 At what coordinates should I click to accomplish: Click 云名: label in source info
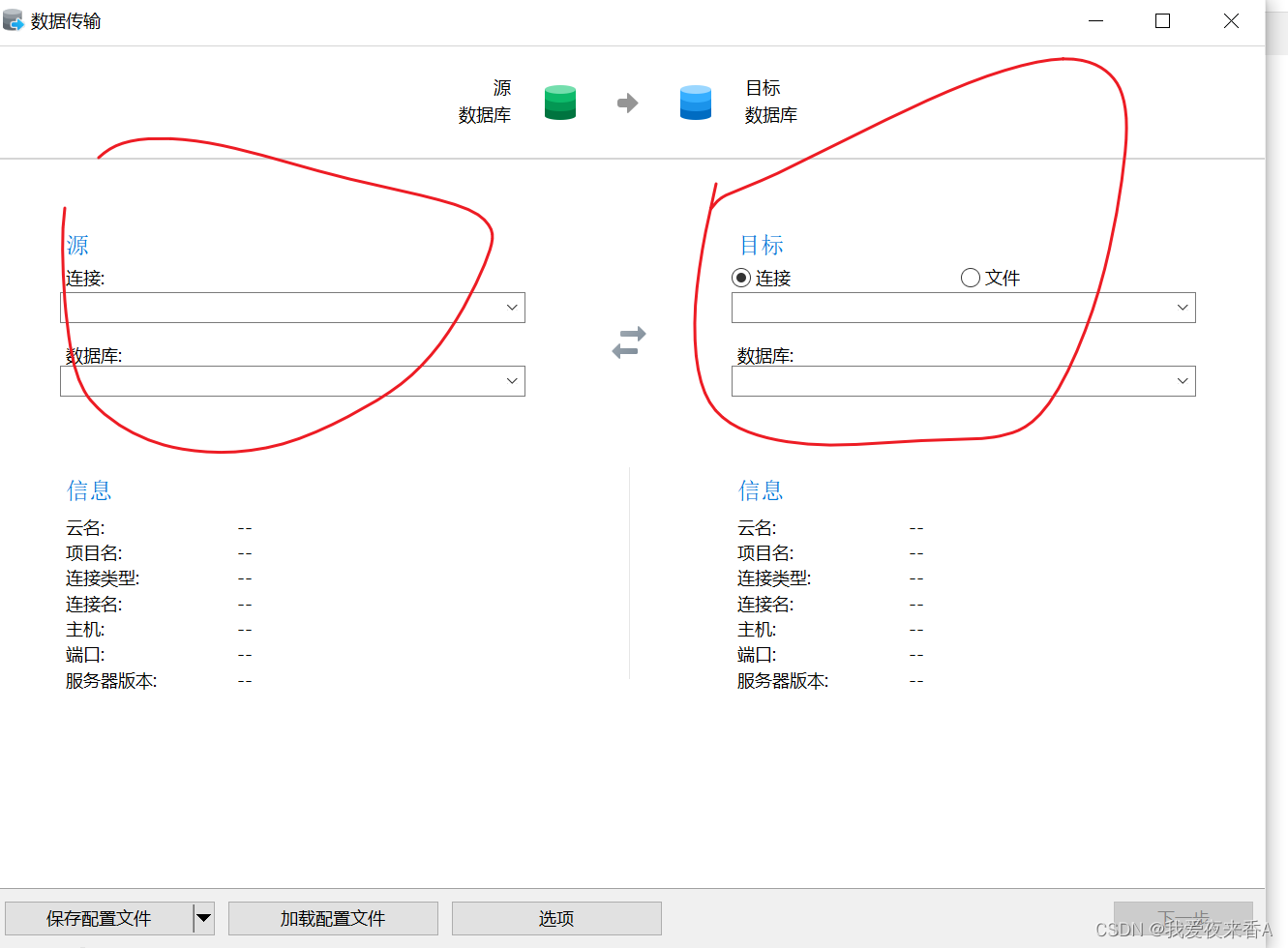click(x=85, y=528)
